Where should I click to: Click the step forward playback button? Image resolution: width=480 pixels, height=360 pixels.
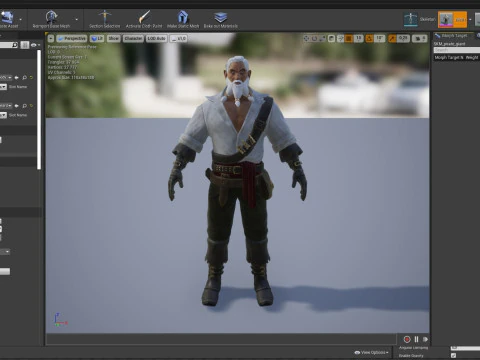[425, 339]
